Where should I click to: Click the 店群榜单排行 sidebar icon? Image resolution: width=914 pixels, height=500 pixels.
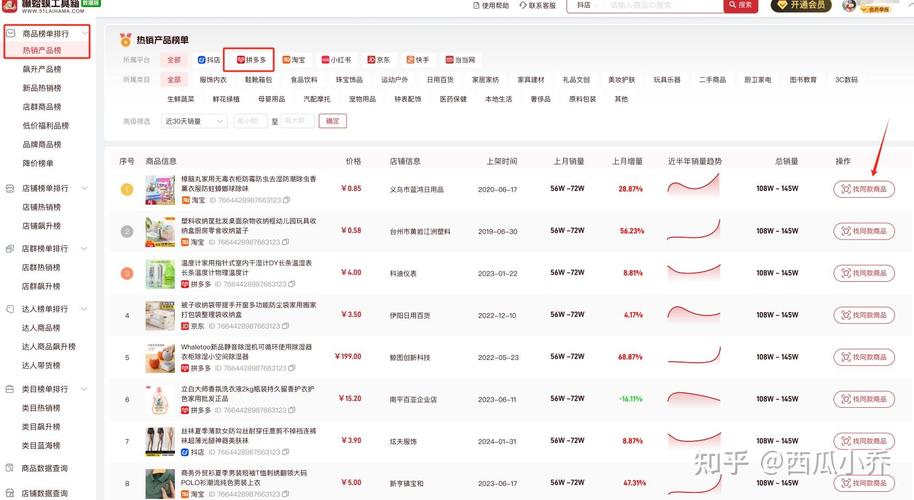pos(10,248)
